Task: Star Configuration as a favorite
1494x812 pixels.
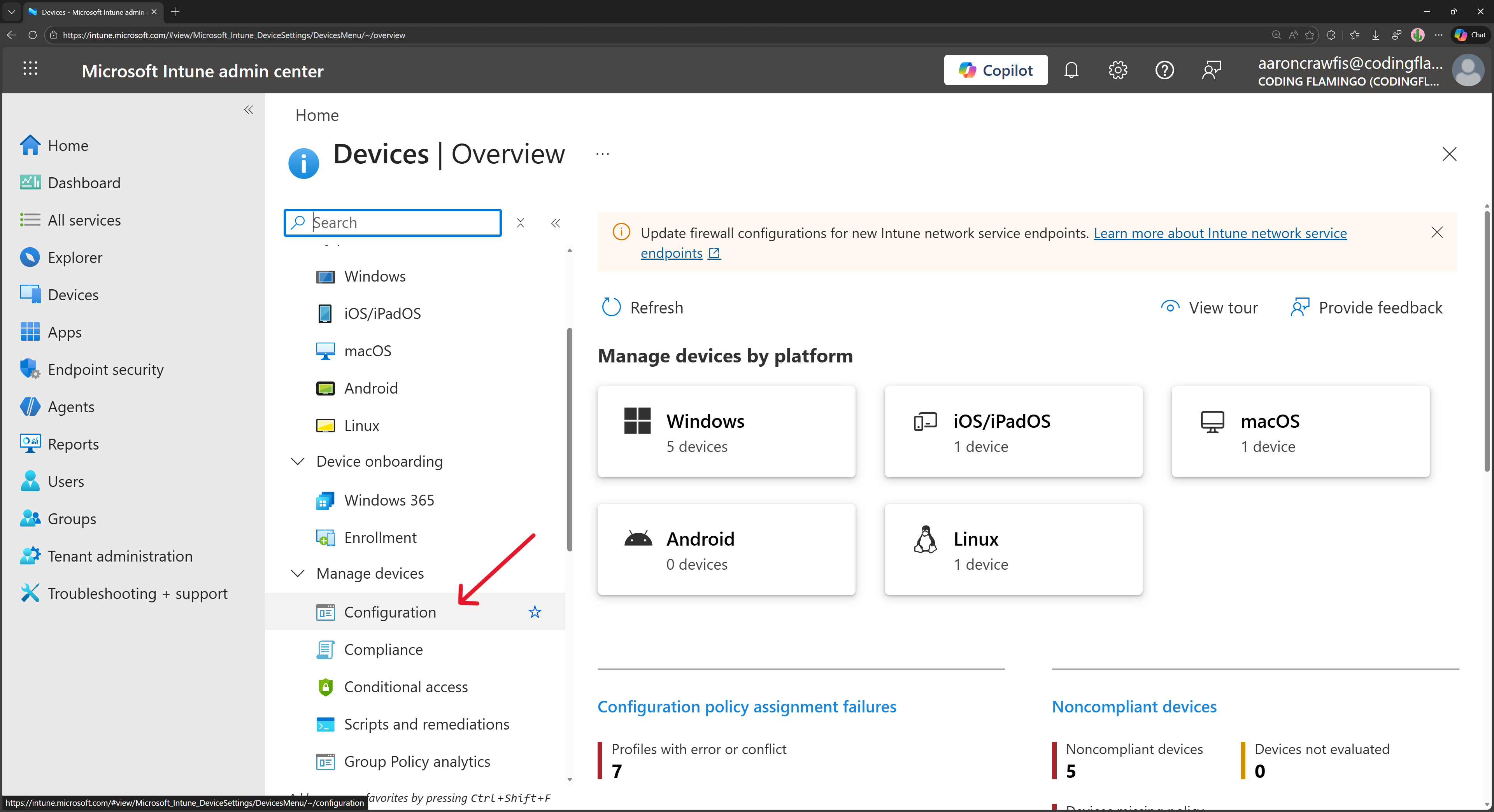Action: [x=534, y=612]
